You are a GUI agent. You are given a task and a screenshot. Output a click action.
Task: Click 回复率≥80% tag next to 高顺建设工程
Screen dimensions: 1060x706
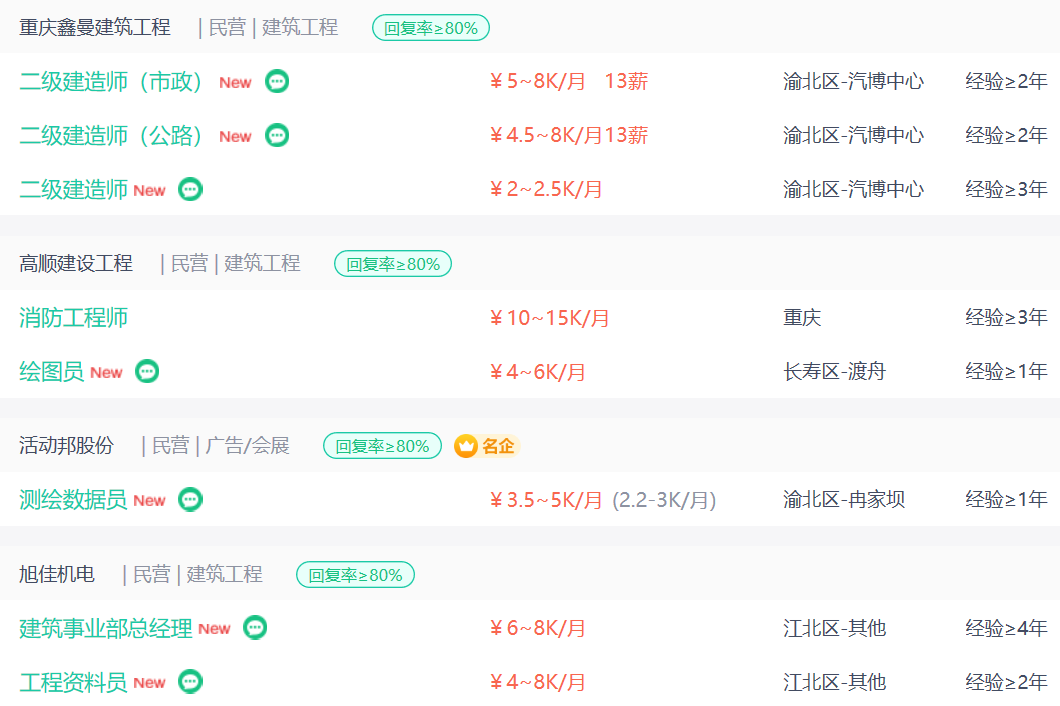[393, 264]
